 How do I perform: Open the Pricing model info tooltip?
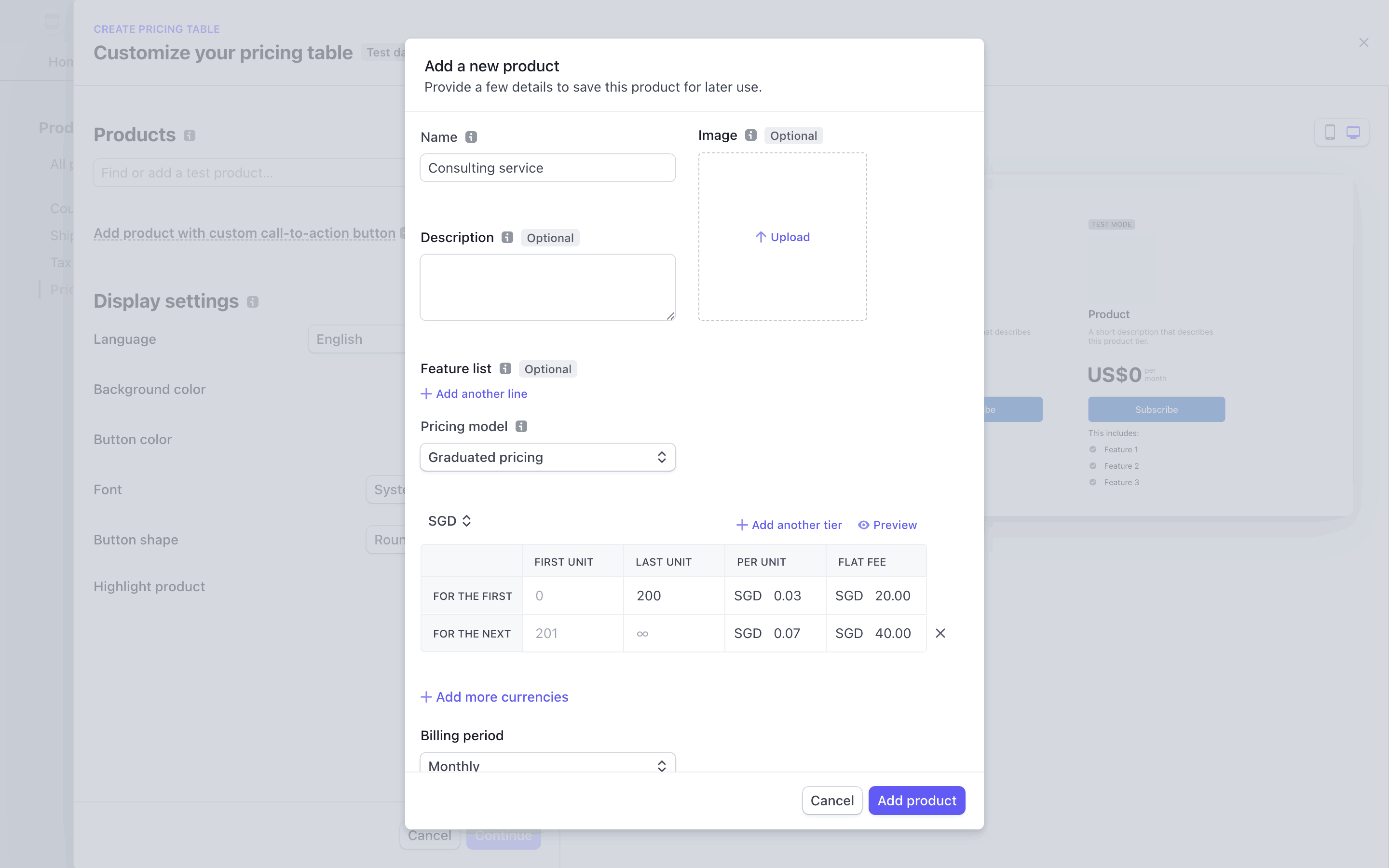pyautogui.click(x=520, y=426)
